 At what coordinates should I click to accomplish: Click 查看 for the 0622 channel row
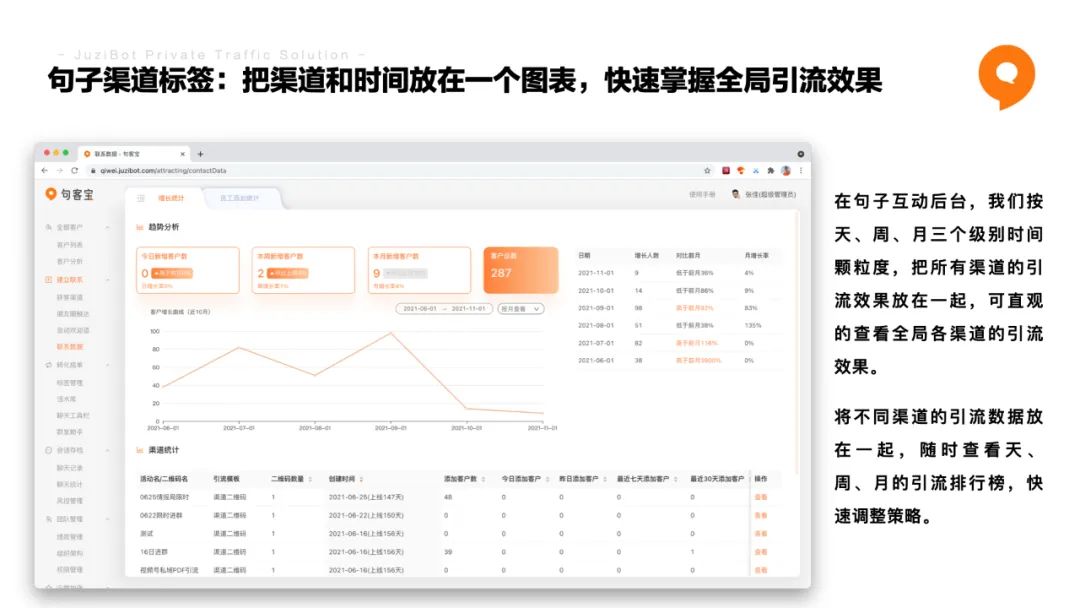point(761,516)
